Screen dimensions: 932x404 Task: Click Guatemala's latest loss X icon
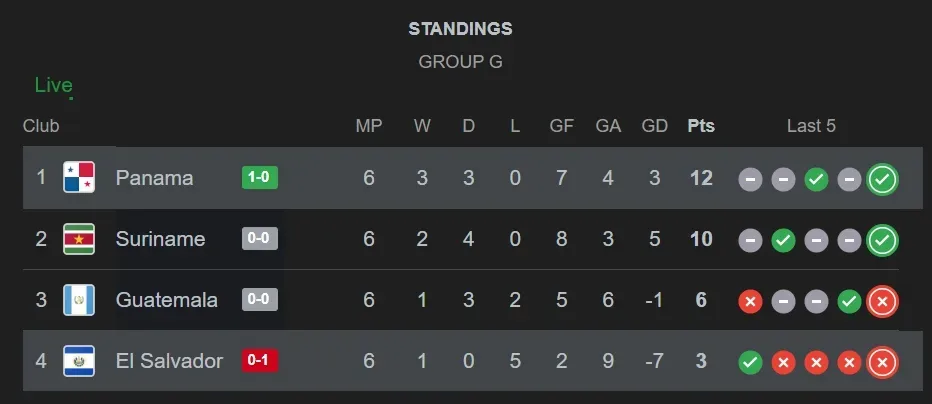(882, 301)
